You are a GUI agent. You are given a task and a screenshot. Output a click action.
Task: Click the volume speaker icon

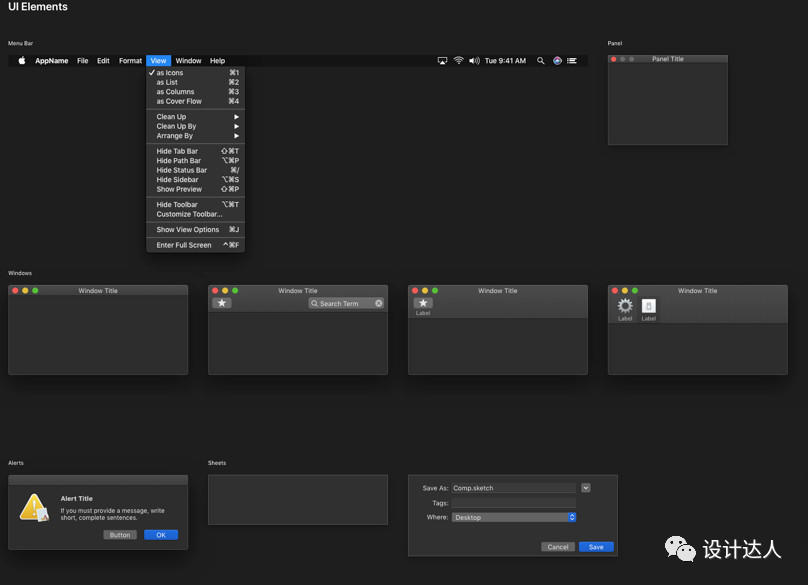[473, 61]
